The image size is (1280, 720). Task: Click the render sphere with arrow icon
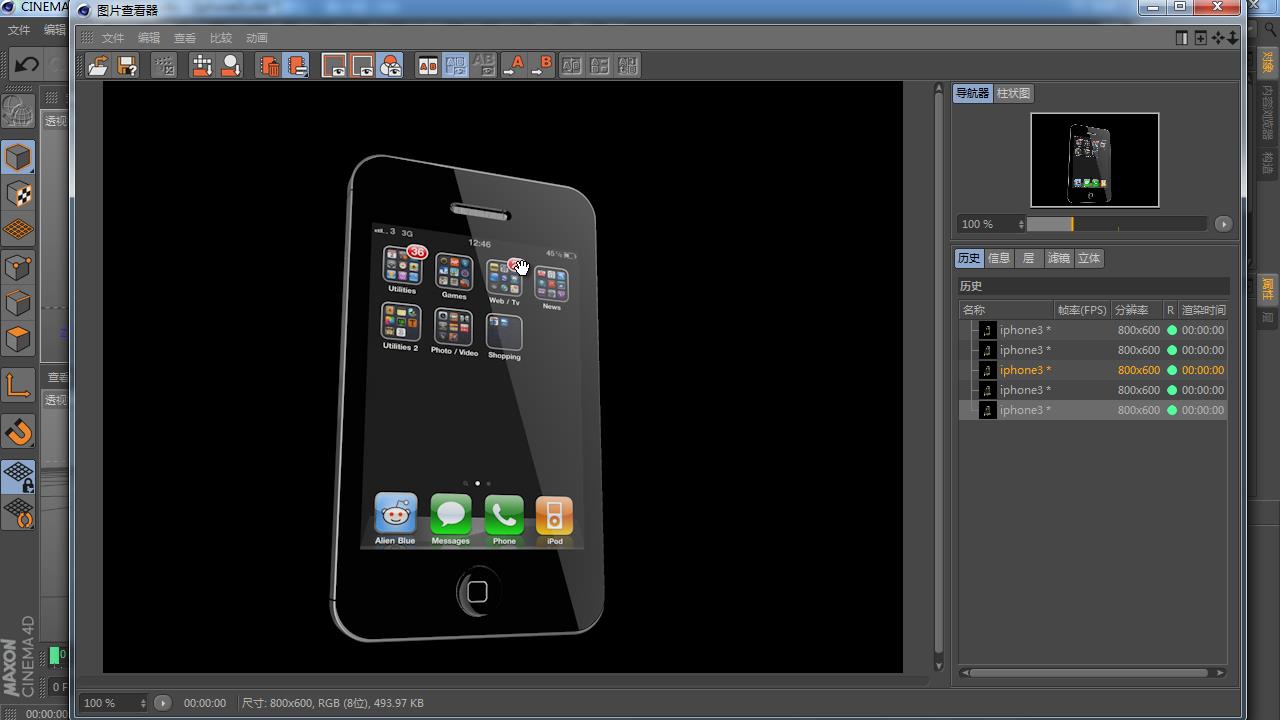pyautogui.click(x=231, y=66)
